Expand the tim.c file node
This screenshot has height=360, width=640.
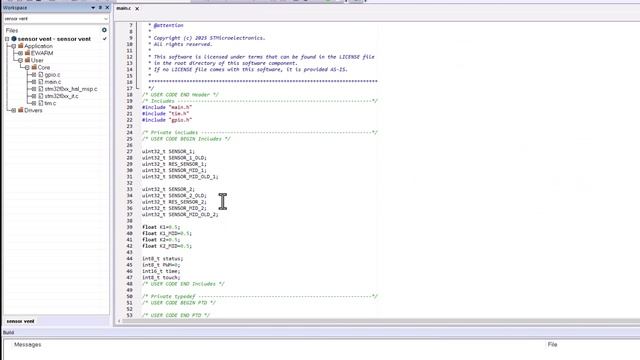[34, 103]
